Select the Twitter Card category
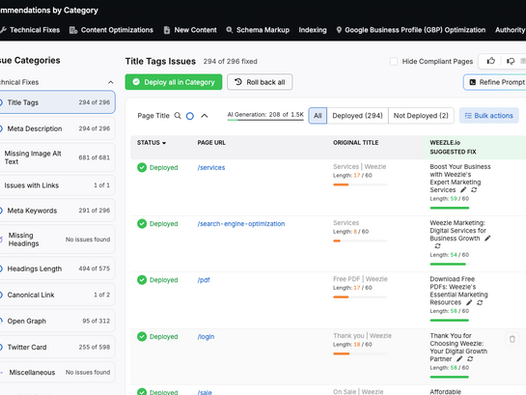Viewport: 526px width, 395px height. (x=57, y=347)
